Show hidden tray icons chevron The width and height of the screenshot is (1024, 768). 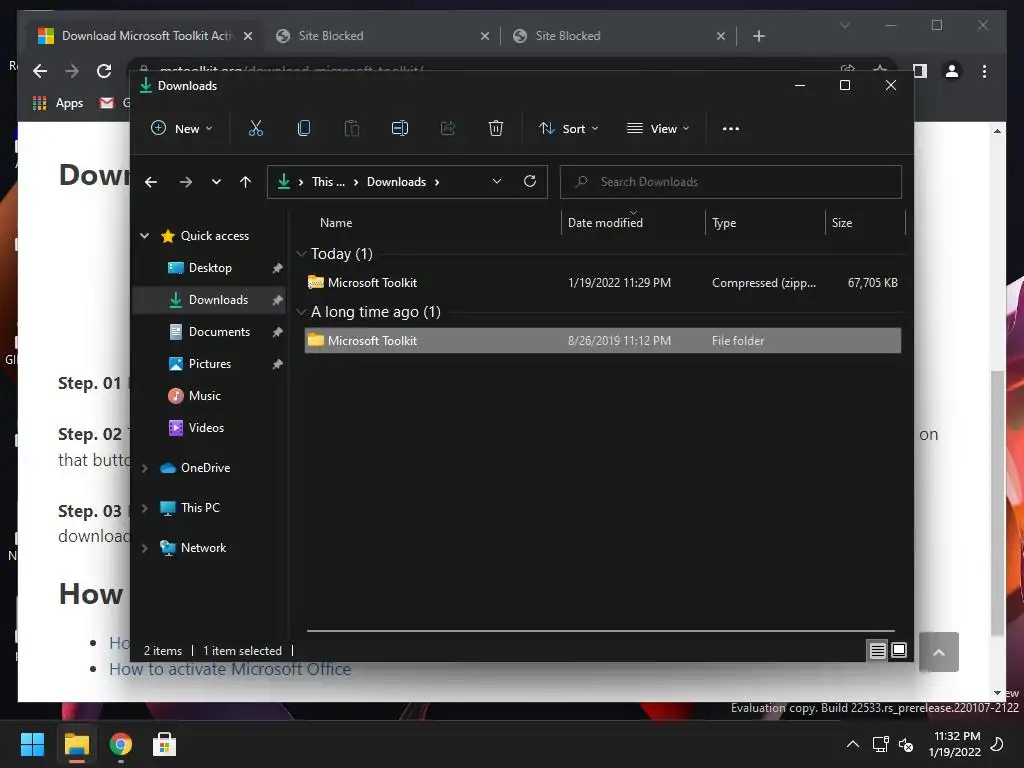click(x=853, y=744)
